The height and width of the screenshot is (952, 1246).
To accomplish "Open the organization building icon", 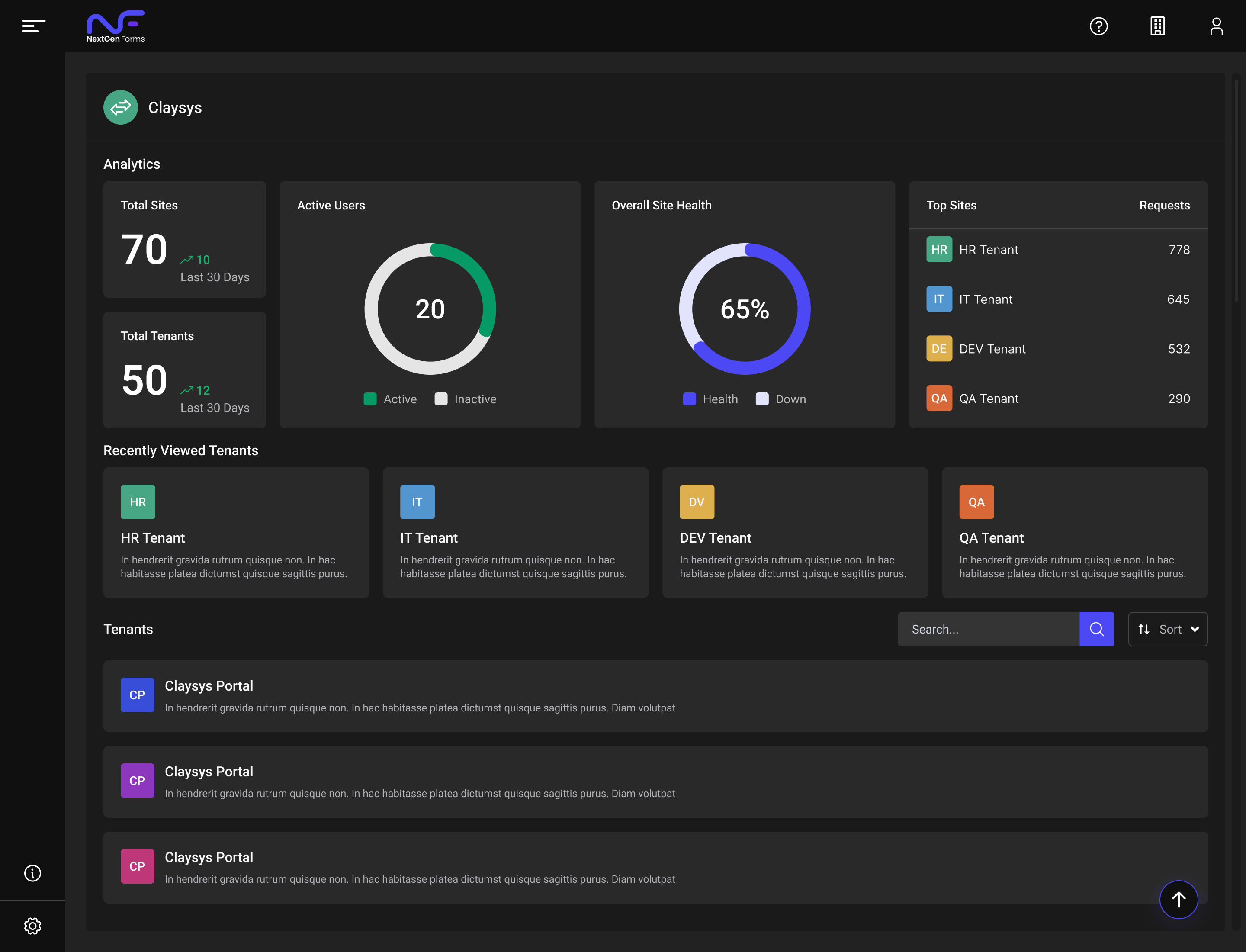I will (1157, 26).
